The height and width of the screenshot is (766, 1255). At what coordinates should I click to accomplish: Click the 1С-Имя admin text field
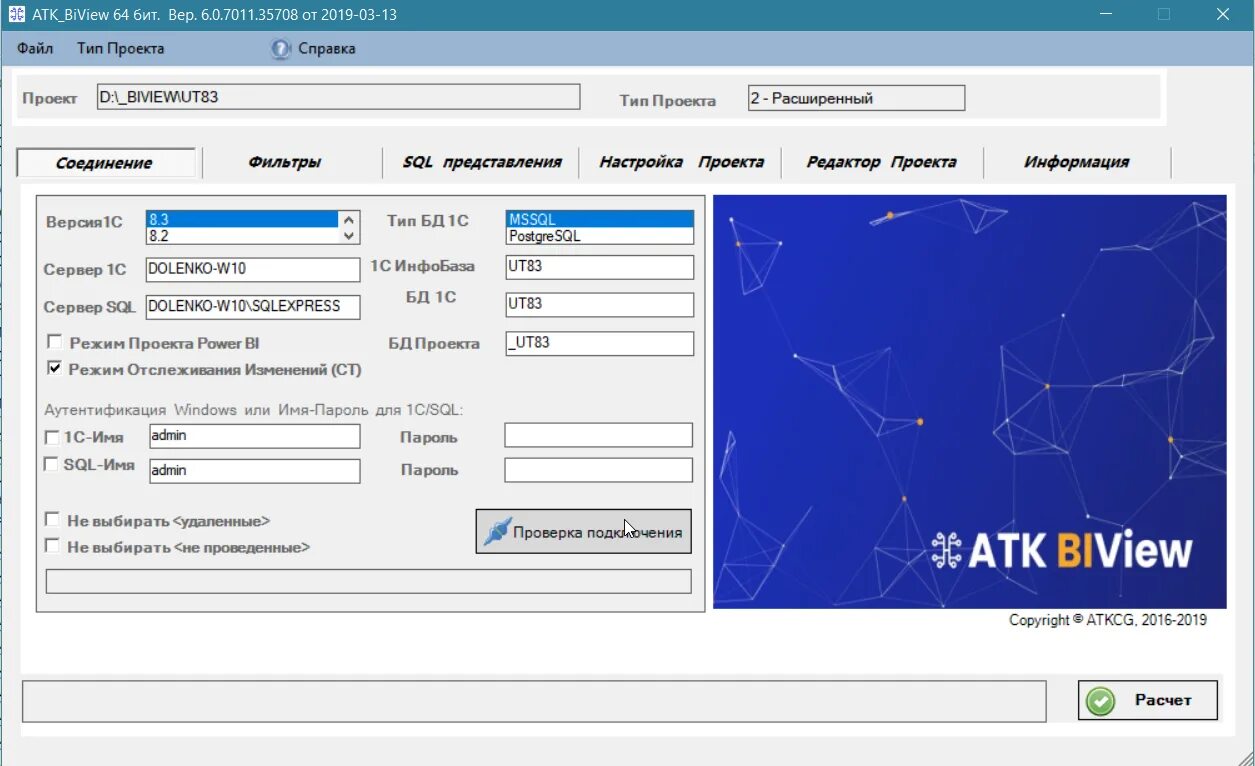(254, 436)
